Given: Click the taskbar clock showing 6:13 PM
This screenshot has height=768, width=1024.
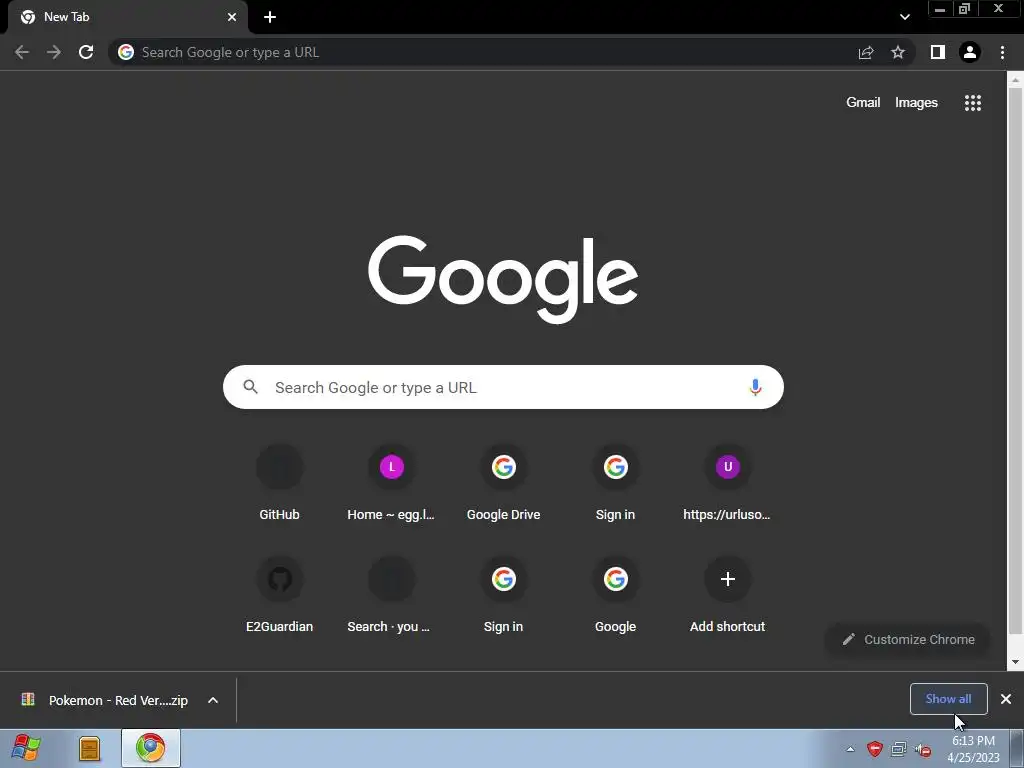Looking at the screenshot, I should click(973, 748).
